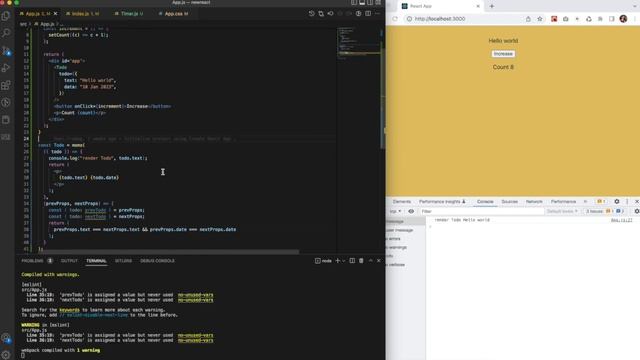640x360 pixels.
Task: Open the DEBUG CONSOLE panel tab
Action: [x=157, y=260]
